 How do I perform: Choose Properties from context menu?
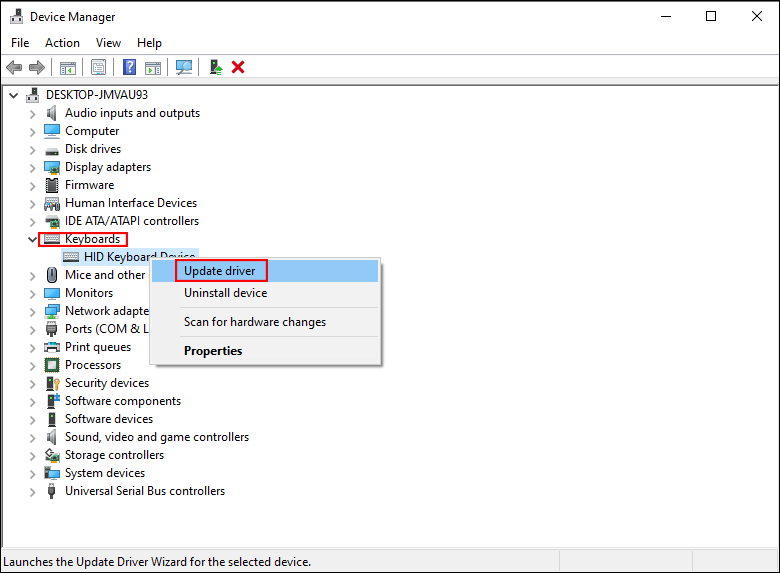tap(265, 351)
